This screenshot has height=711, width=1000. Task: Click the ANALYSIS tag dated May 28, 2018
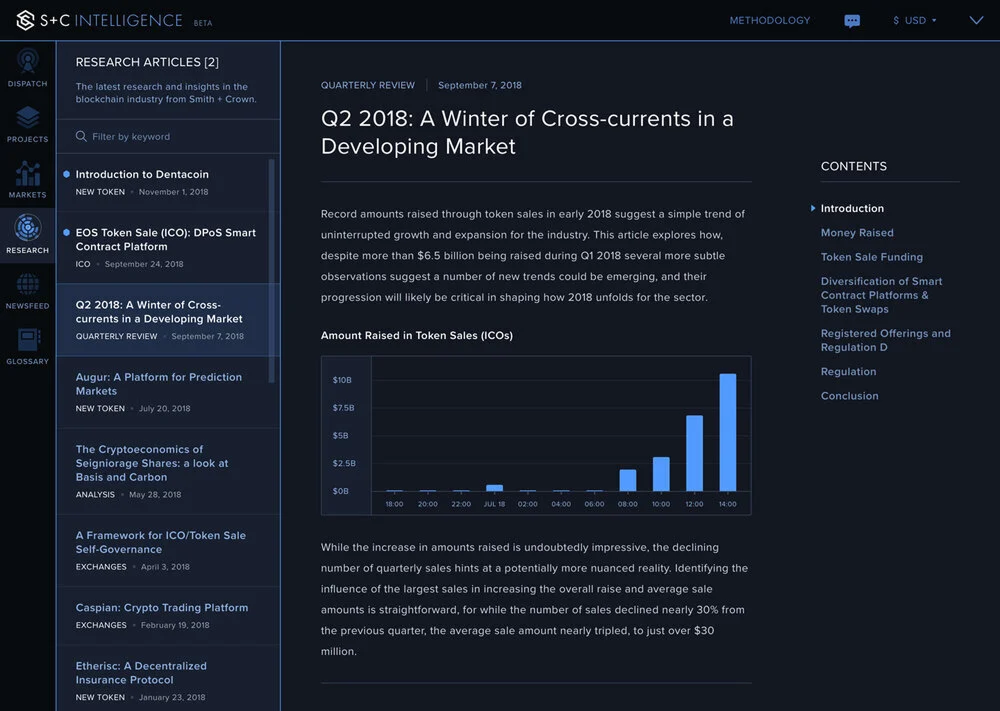pos(95,495)
